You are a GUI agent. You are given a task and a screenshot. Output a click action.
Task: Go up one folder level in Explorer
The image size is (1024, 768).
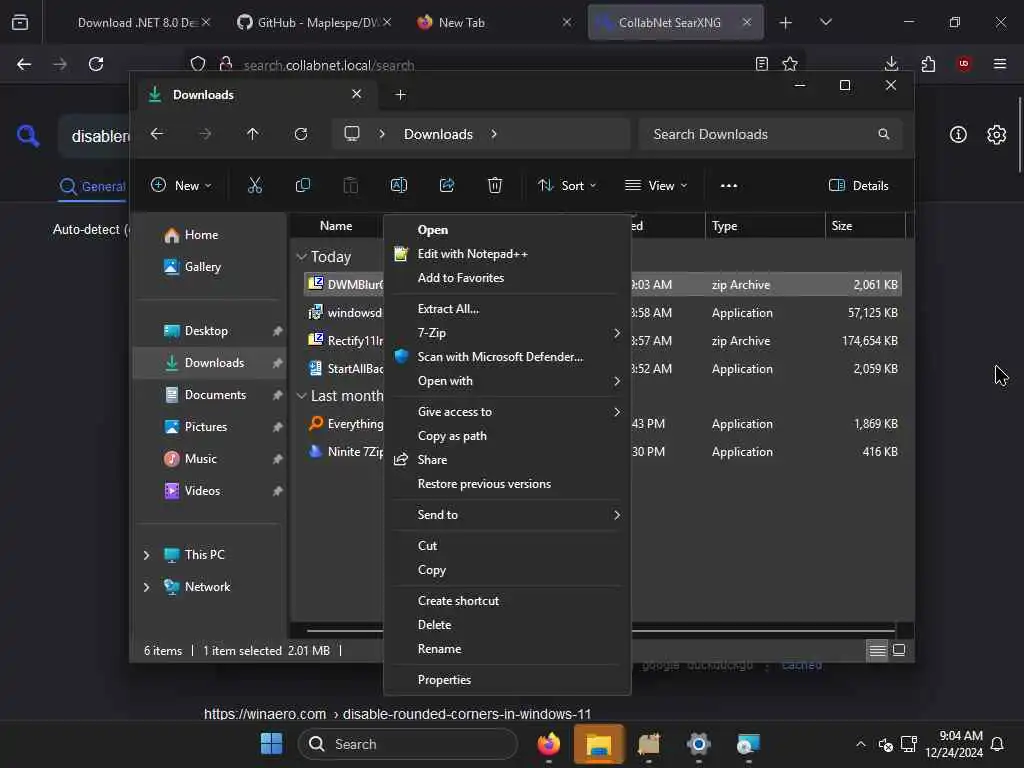click(253, 134)
